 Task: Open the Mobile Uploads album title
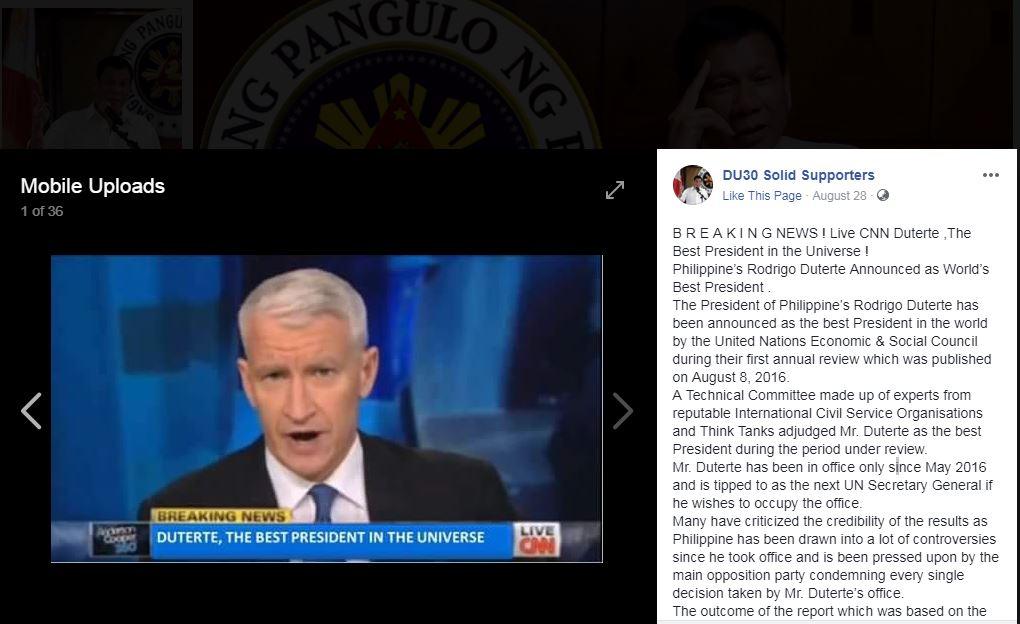[x=92, y=186]
